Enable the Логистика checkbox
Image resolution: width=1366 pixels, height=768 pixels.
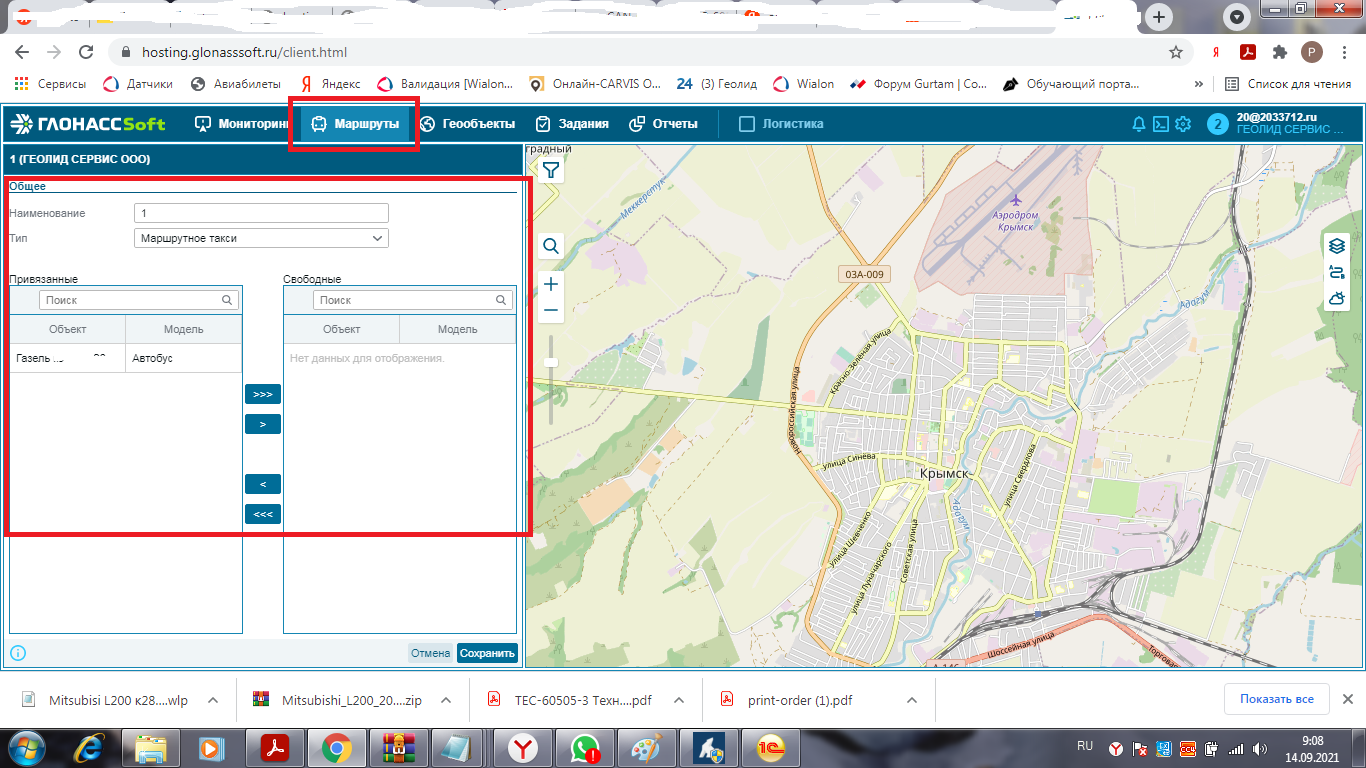pyautogui.click(x=746, y=124)
